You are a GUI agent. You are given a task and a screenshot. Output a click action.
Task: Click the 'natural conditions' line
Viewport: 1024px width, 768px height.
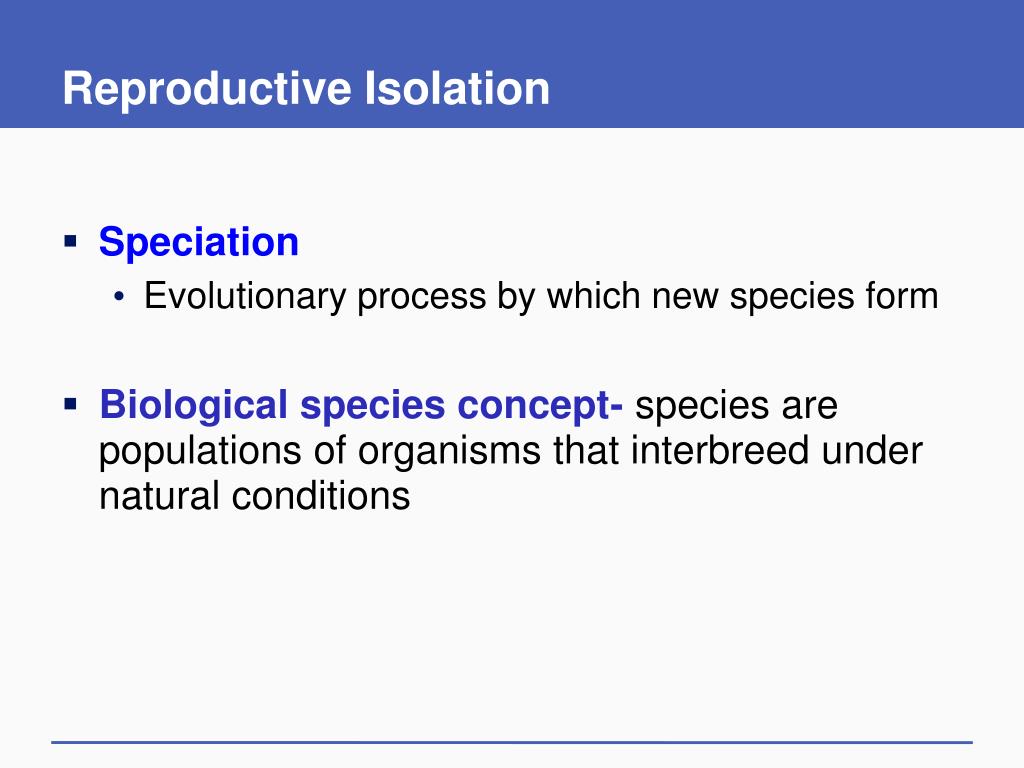255,496
